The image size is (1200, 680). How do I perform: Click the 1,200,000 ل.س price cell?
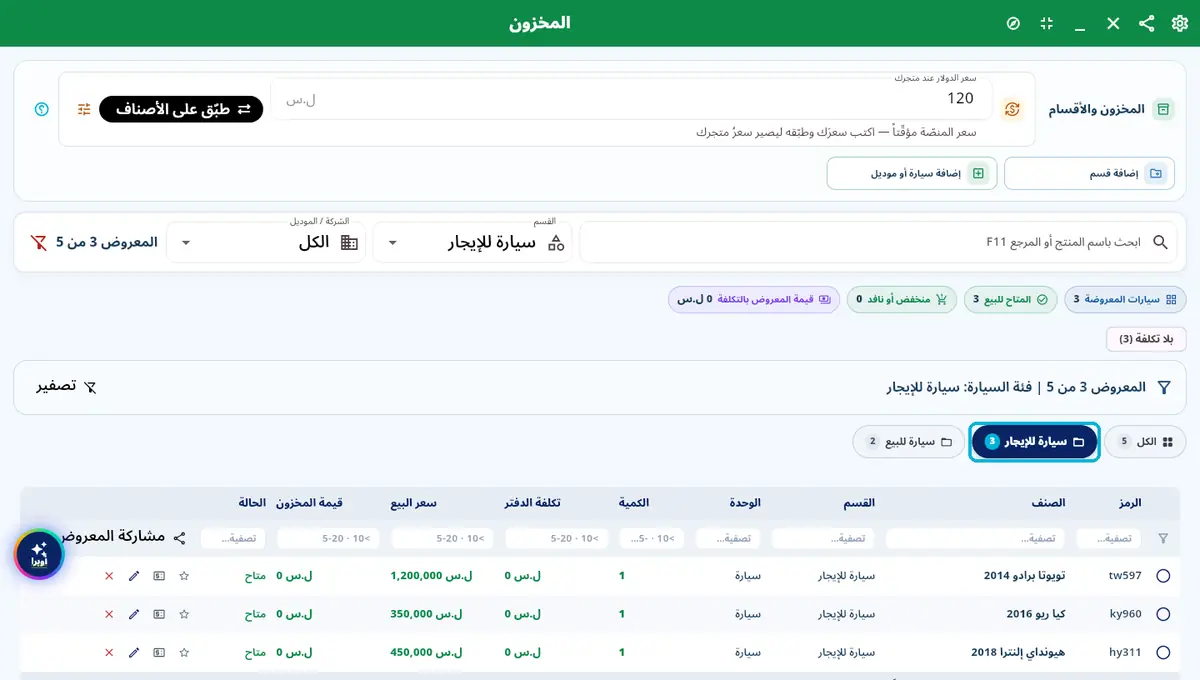coord(431,576)
